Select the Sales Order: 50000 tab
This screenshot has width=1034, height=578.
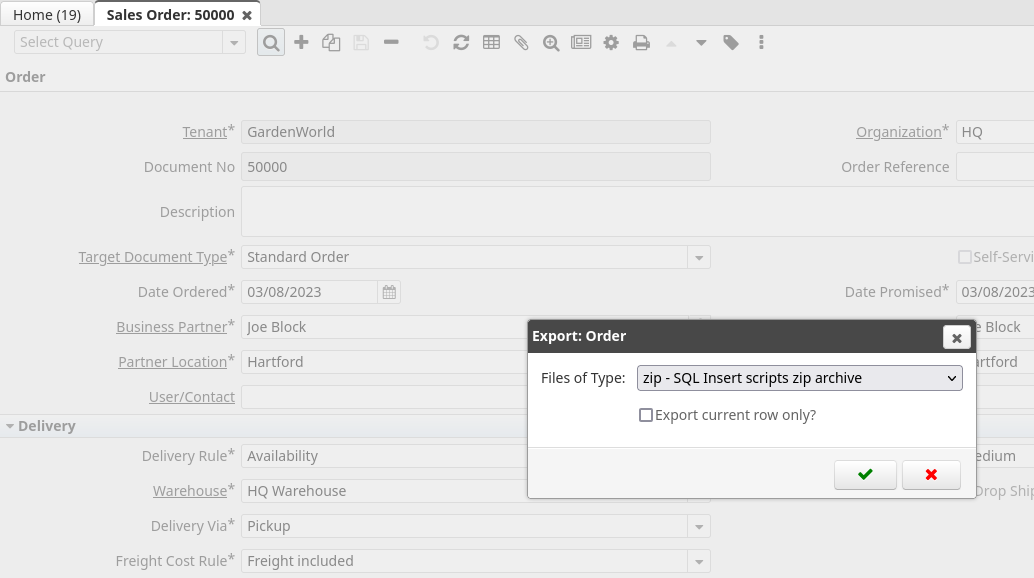point(170,14)
